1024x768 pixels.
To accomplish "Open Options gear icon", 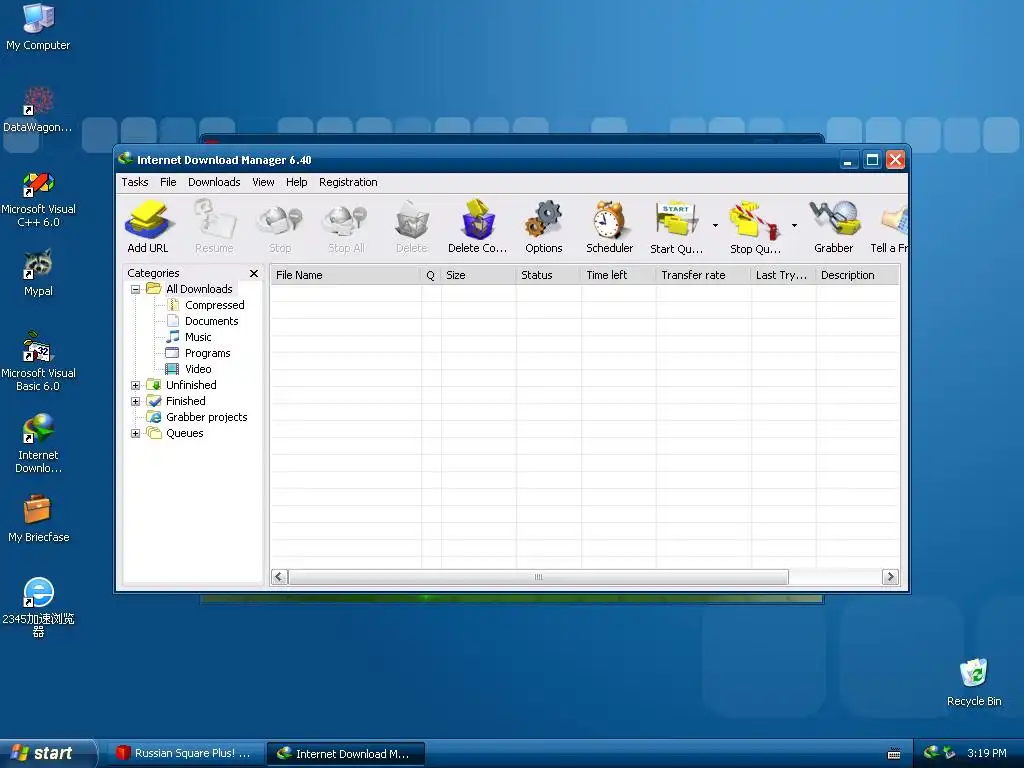I will tap(543, 226).
